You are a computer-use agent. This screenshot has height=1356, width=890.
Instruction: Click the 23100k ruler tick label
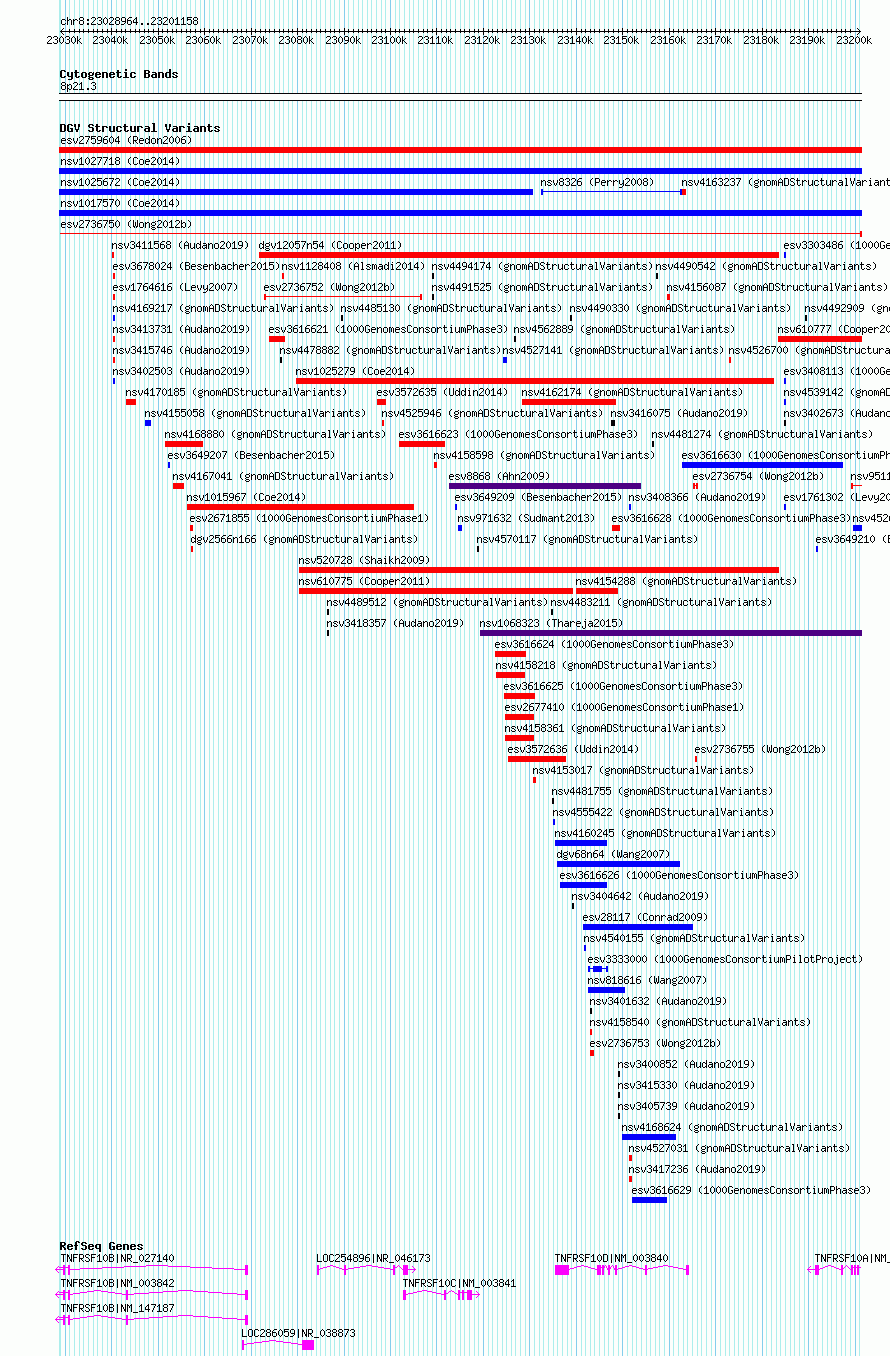[x=389, y=40]
